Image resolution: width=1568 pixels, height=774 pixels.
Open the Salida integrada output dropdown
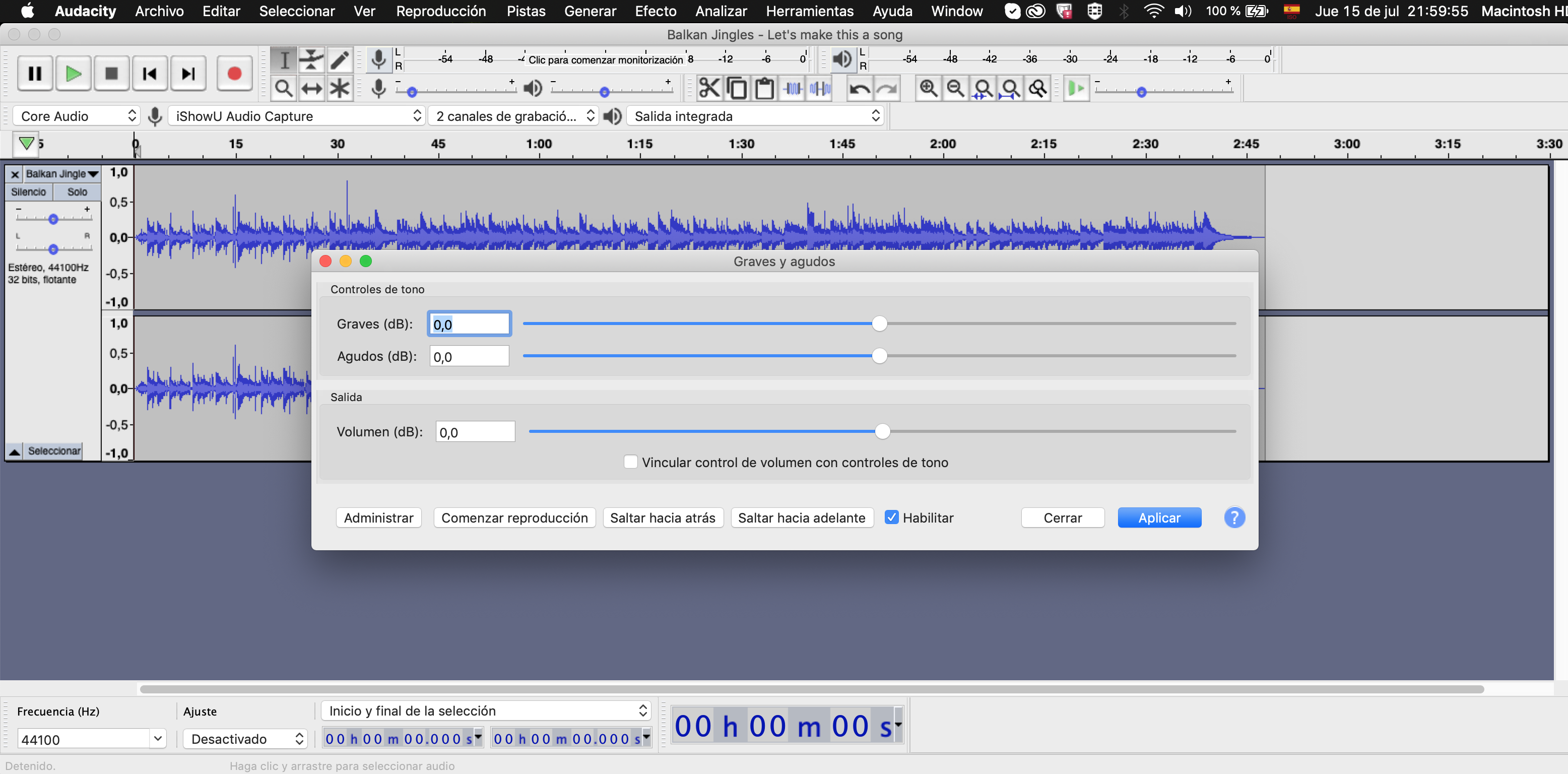[x=755, y=116]
